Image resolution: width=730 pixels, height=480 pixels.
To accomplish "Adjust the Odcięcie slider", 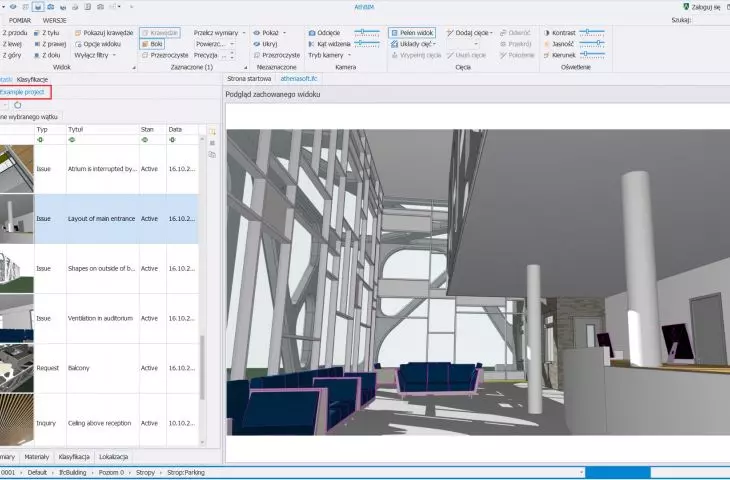I will coord(367,32).
